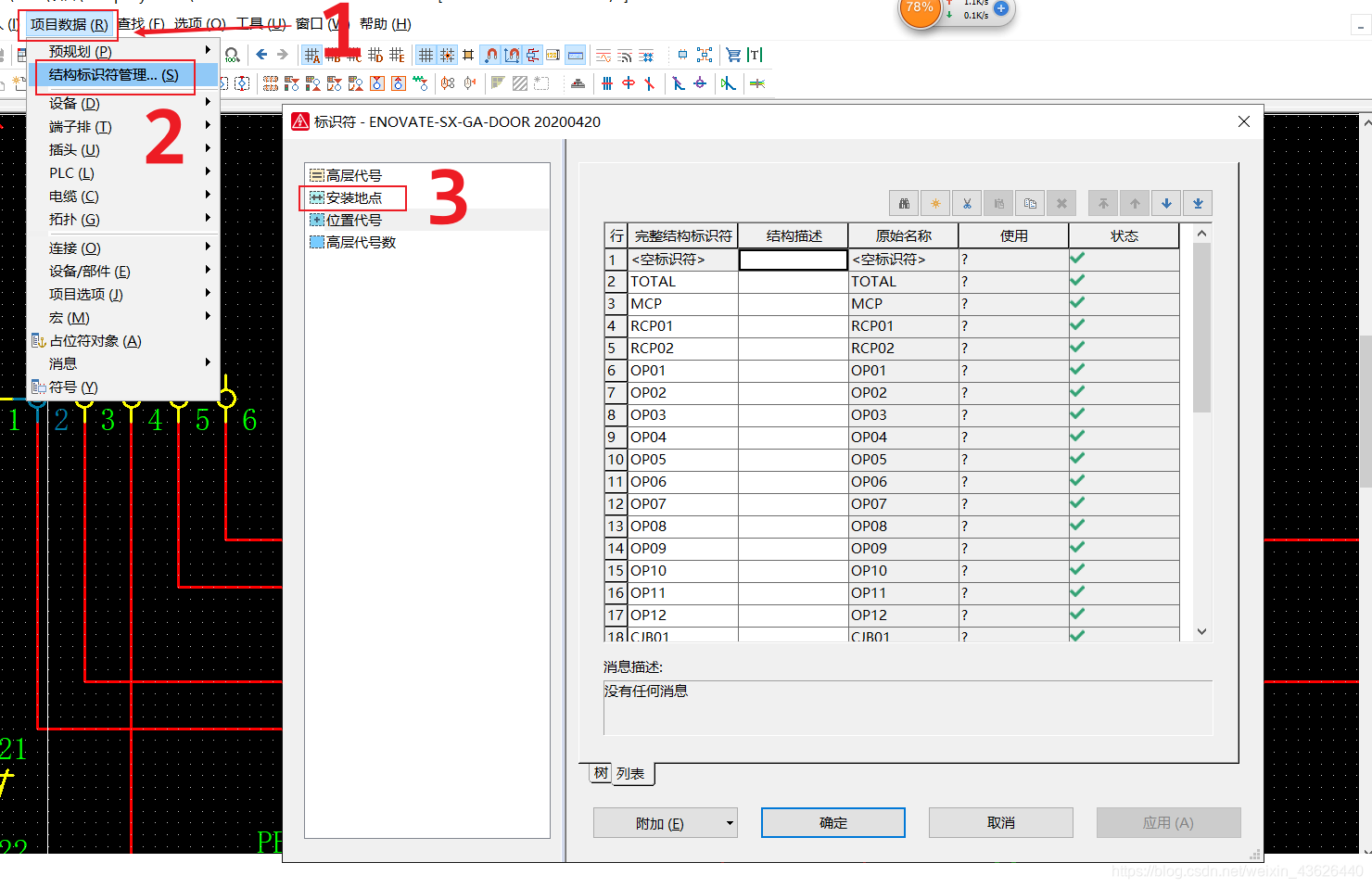
Task: Click the grey X delete icon
Action: pos(1061,203)
